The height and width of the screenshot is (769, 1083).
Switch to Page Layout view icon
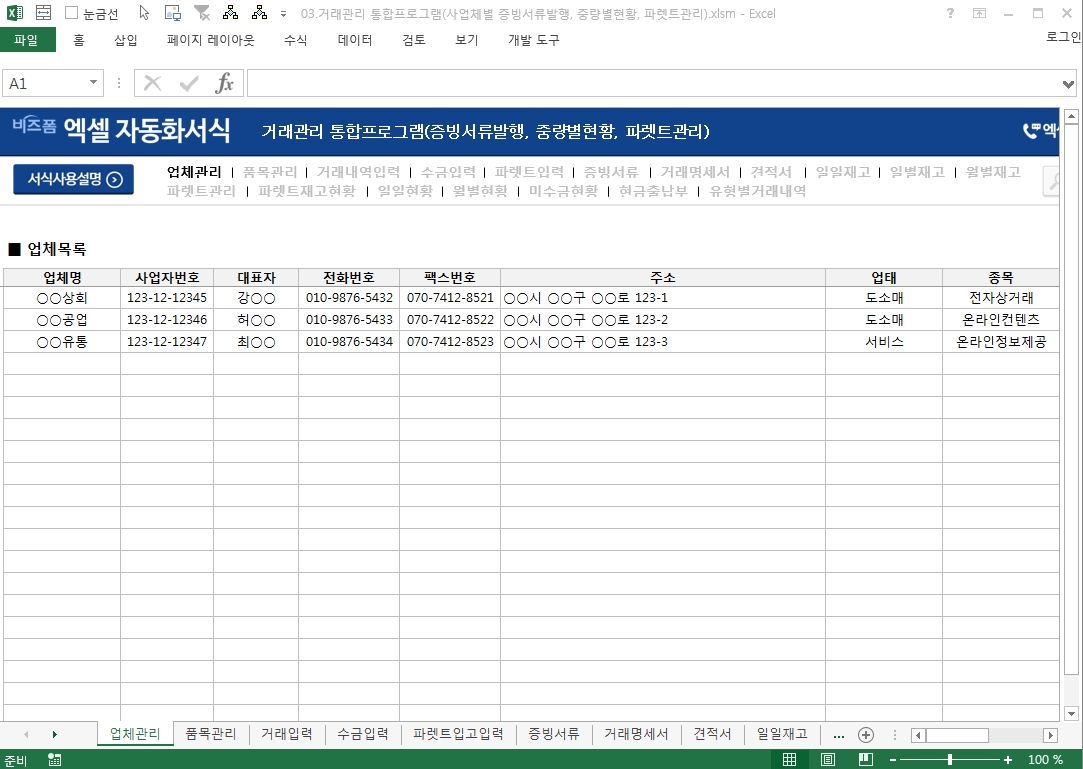tap(827, 760)
